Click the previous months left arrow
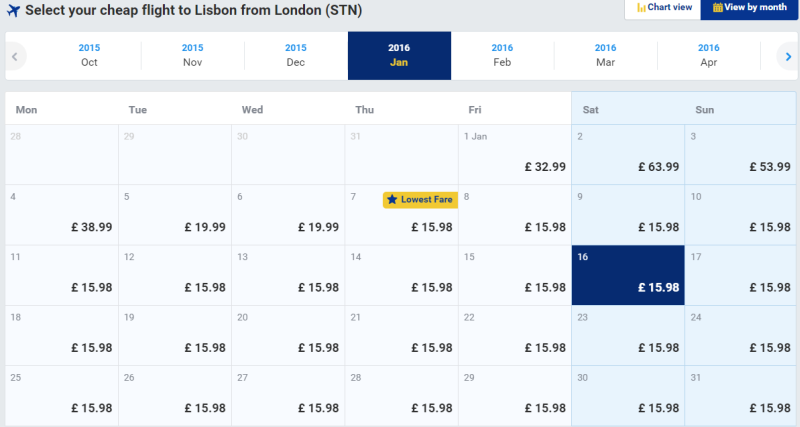 (15, 56)
